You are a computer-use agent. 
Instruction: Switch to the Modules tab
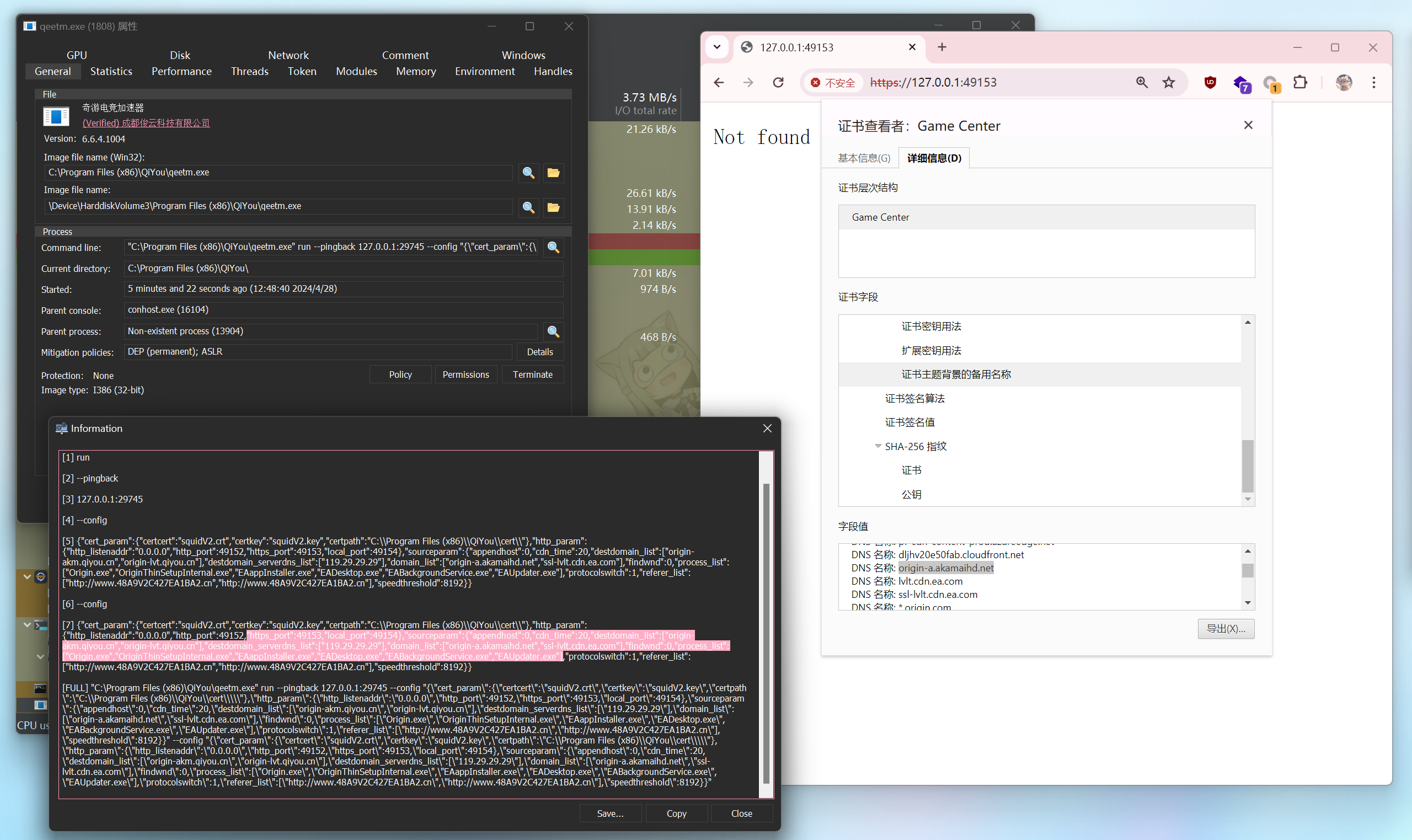[x=356, y=71]
